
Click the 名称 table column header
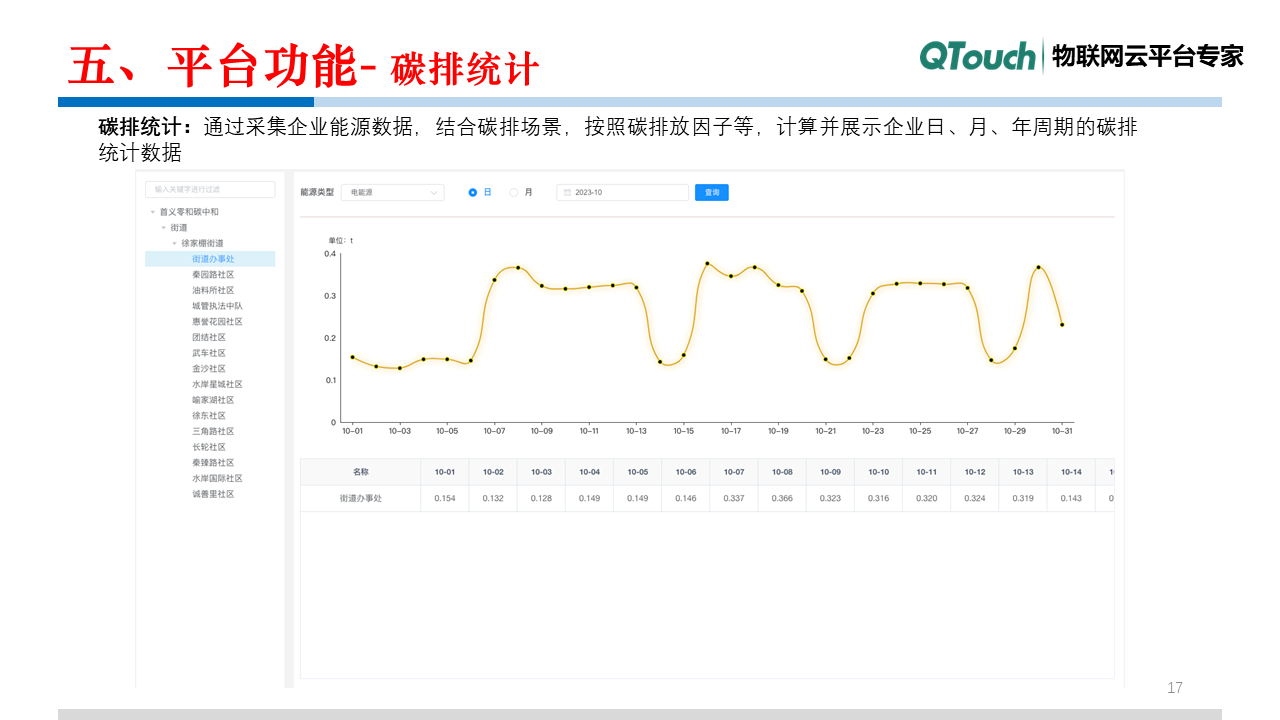coord(360,472)
